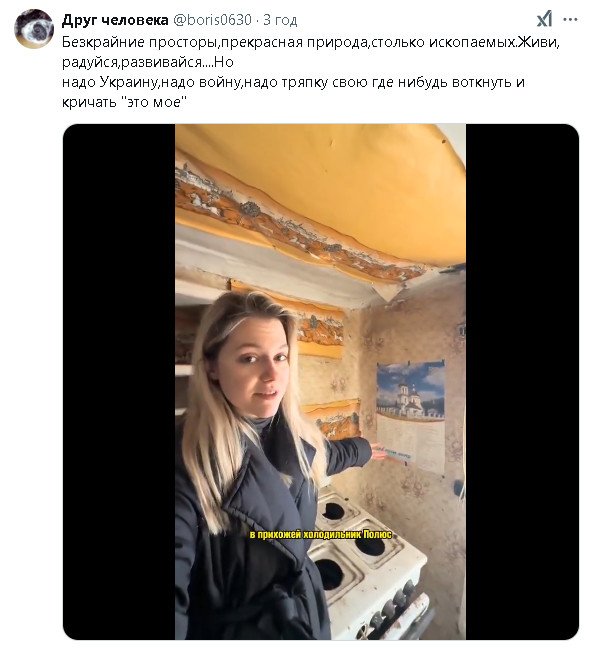Click the church calendar poster in video
This screenshot has height=653, width=594.
click(411, 416)
